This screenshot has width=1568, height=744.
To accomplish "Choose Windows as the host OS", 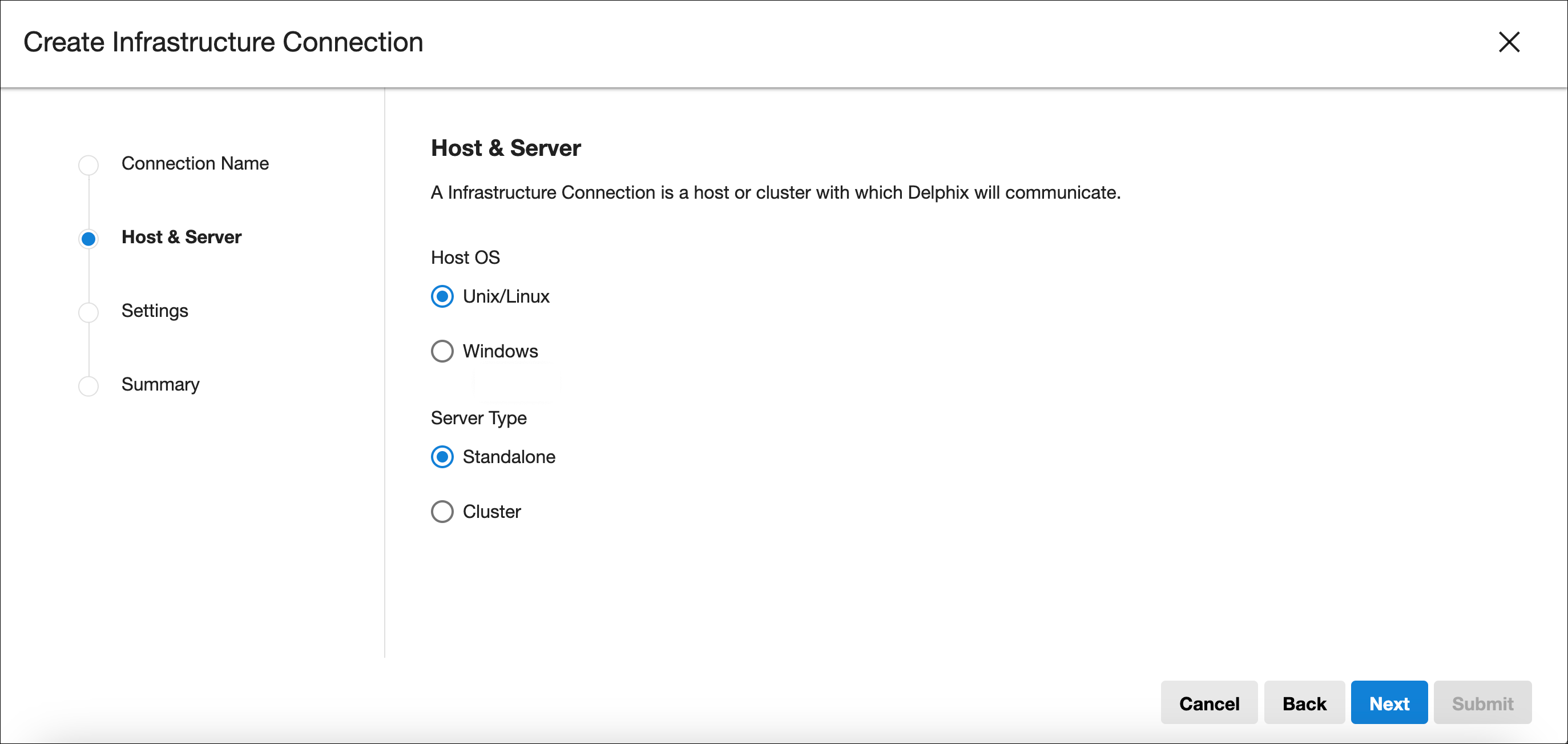I will (x=442, y=351).
